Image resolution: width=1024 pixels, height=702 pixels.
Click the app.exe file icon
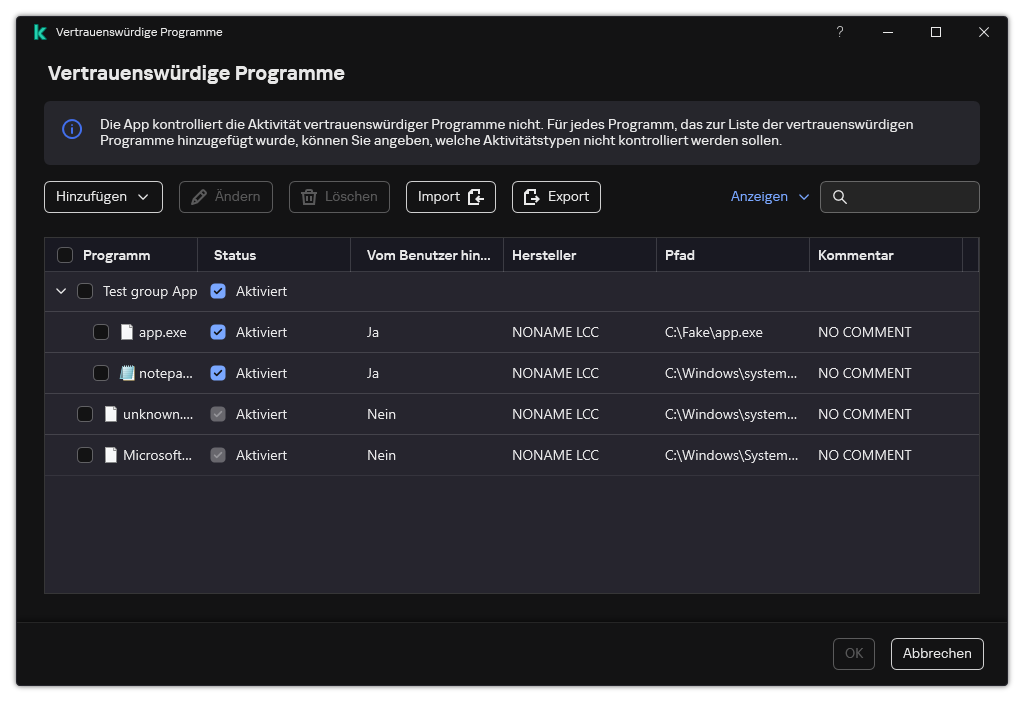[127, 332]
